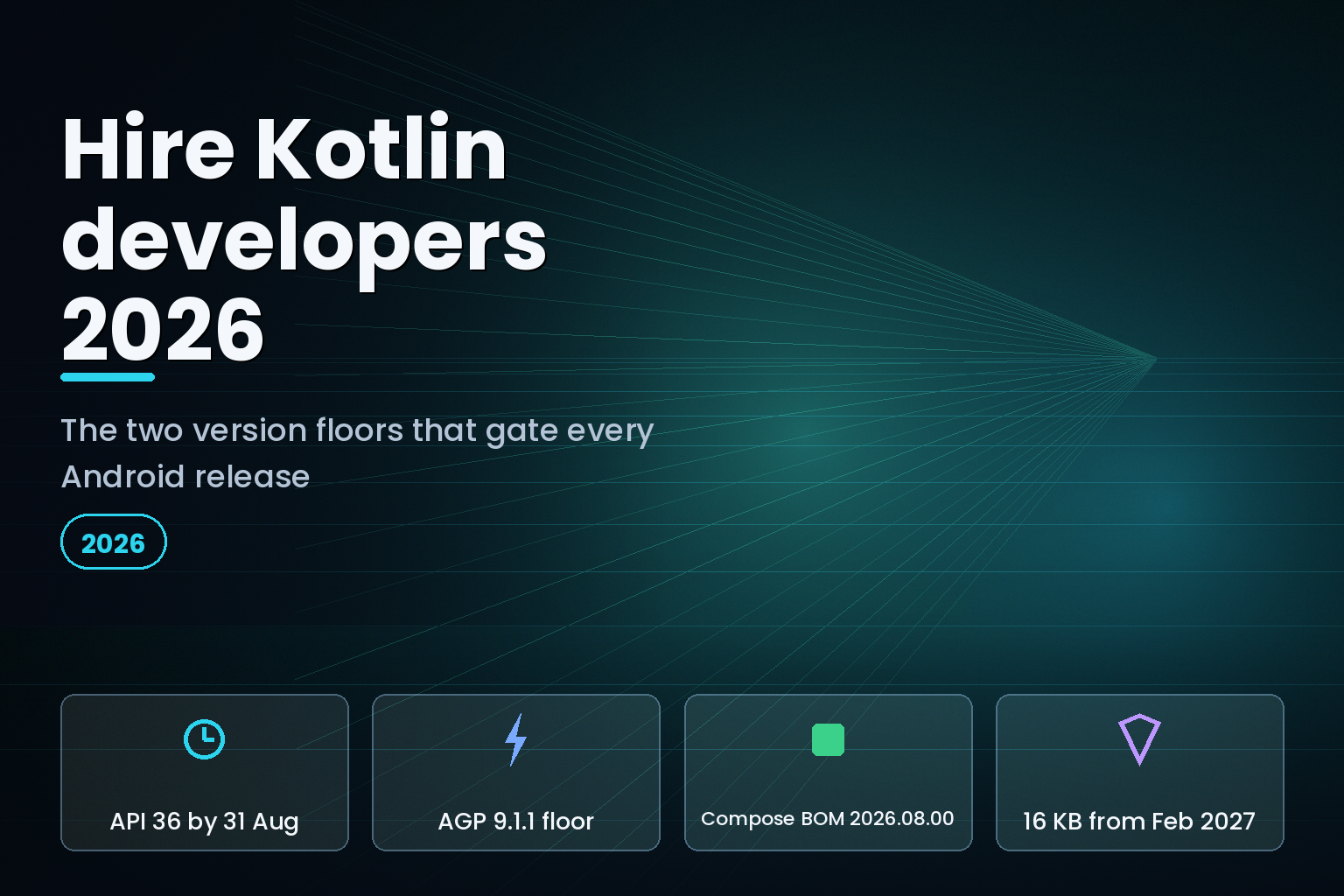1344x896 pixels.
Task: Click the 'API 36 by 31 Aug' label
Action: click(204, 822)
